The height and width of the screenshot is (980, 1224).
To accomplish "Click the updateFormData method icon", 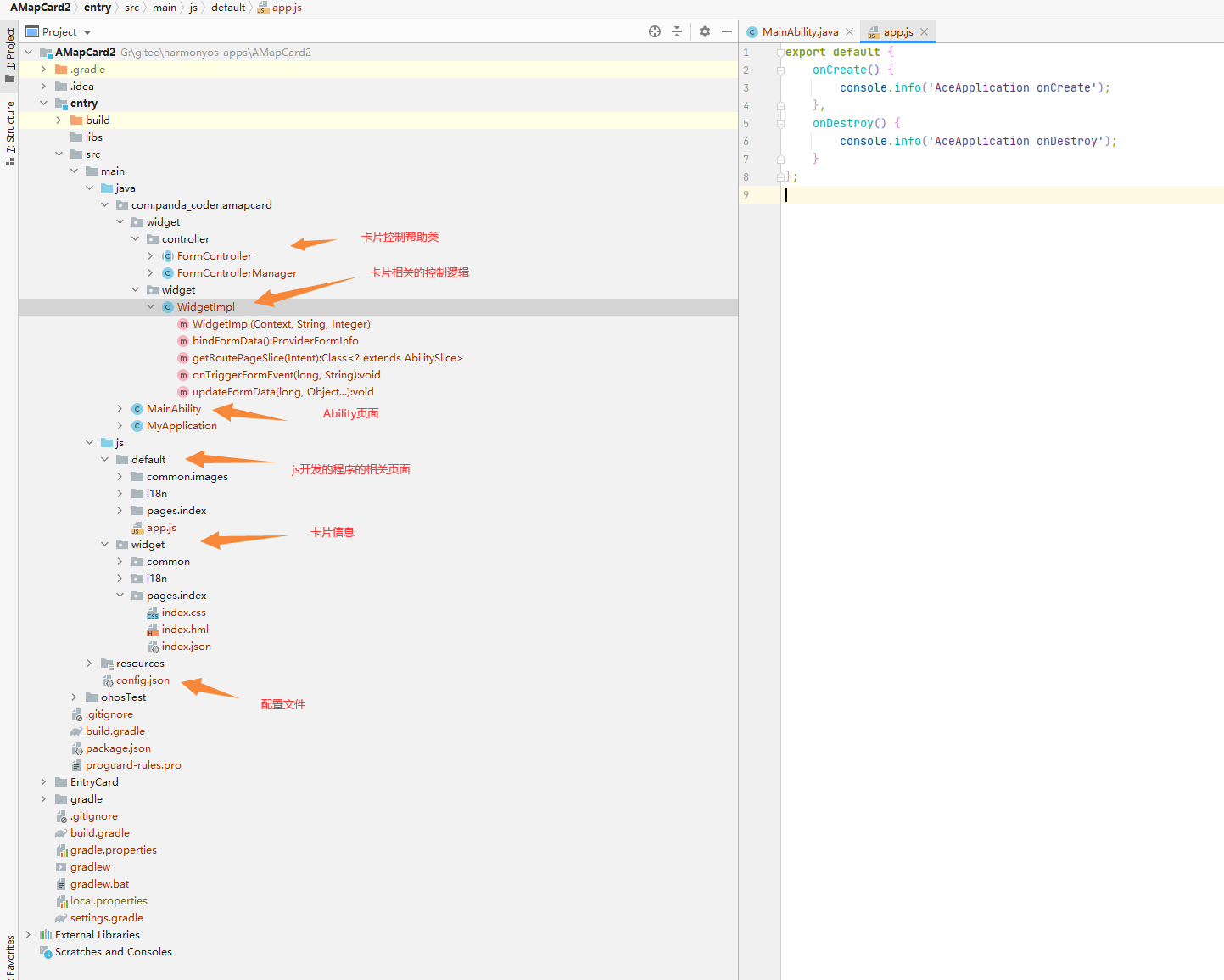I will (183, 392).
